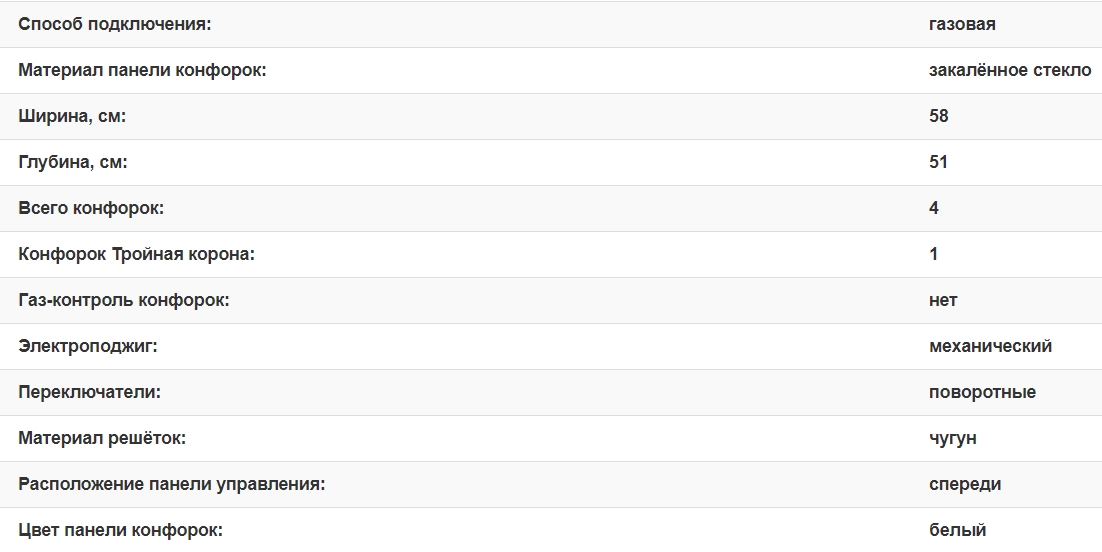Screen dimensions: 1102x552
Task: Click the 'механический' value text
Action: coord(990,346)
